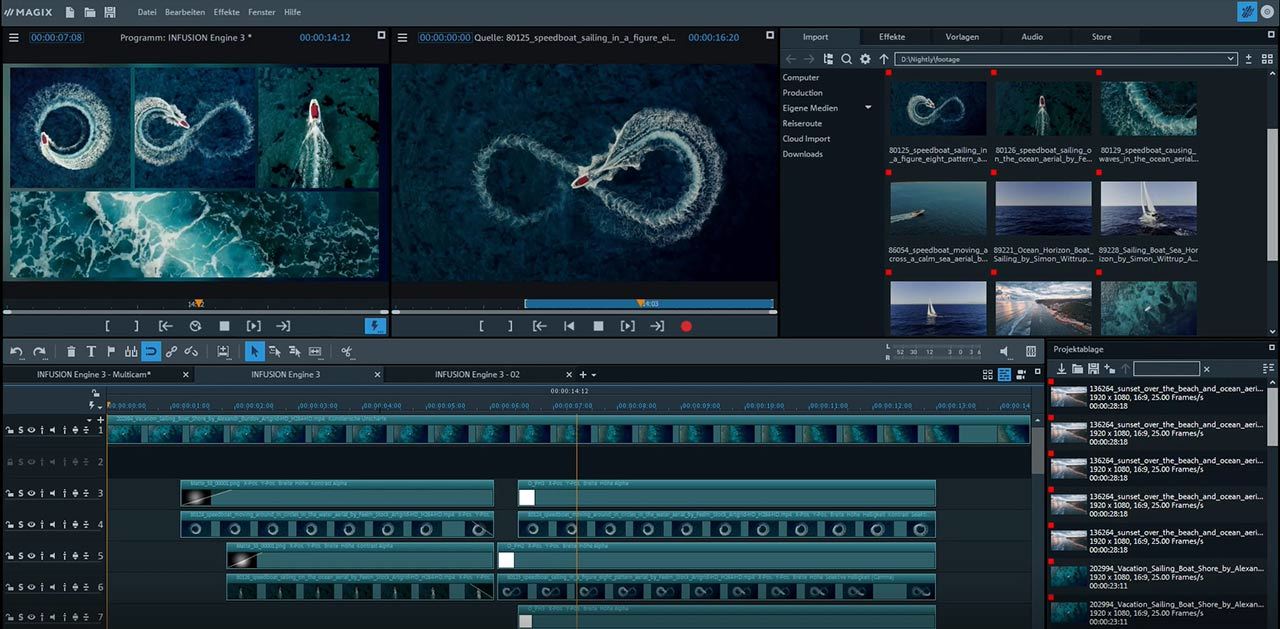
Task: Click the mixer icon beside the speaker
Action: coord(1031,352)
